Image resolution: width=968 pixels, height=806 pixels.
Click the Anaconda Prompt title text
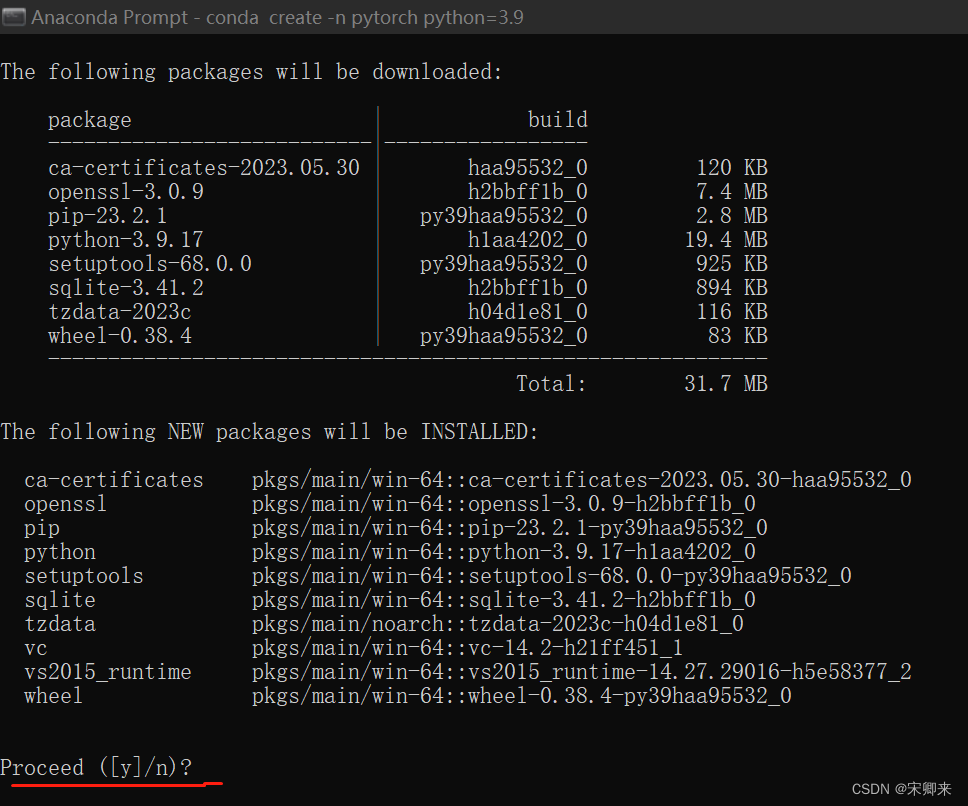110,16
